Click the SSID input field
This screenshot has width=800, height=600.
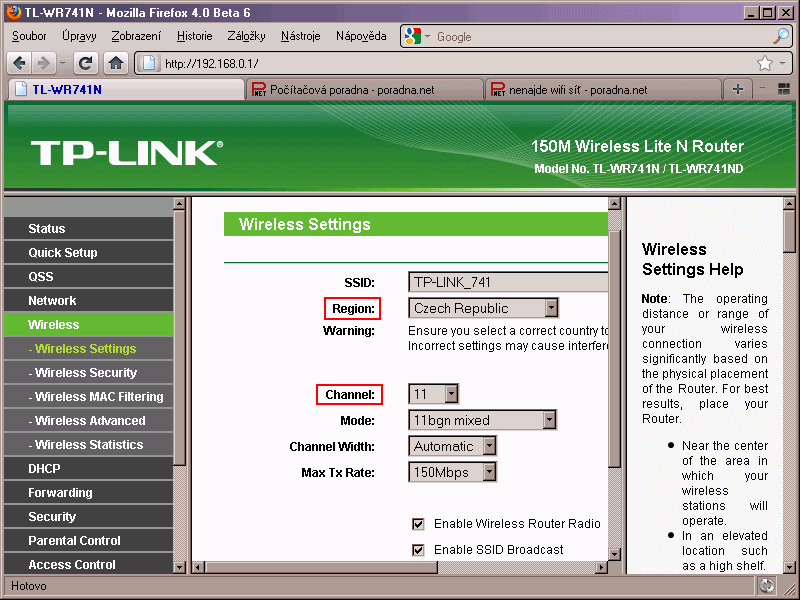tap(508, 282)
